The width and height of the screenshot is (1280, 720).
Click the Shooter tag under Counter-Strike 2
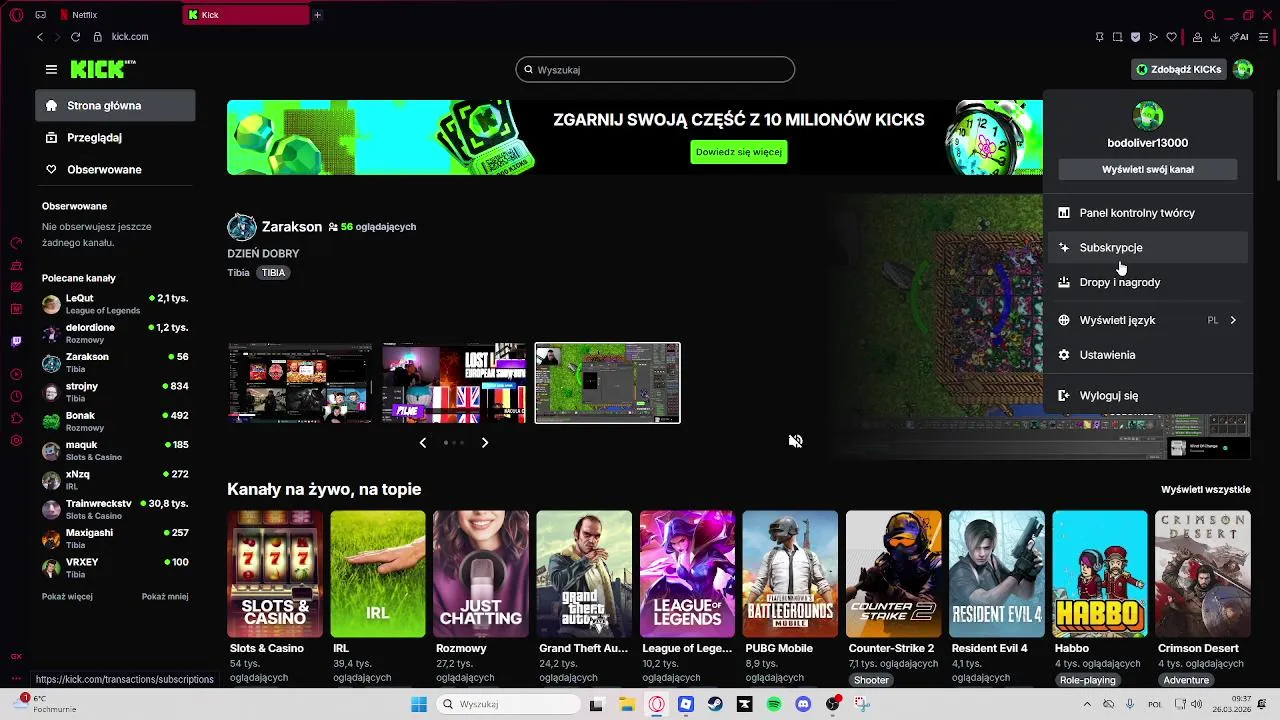871,680
